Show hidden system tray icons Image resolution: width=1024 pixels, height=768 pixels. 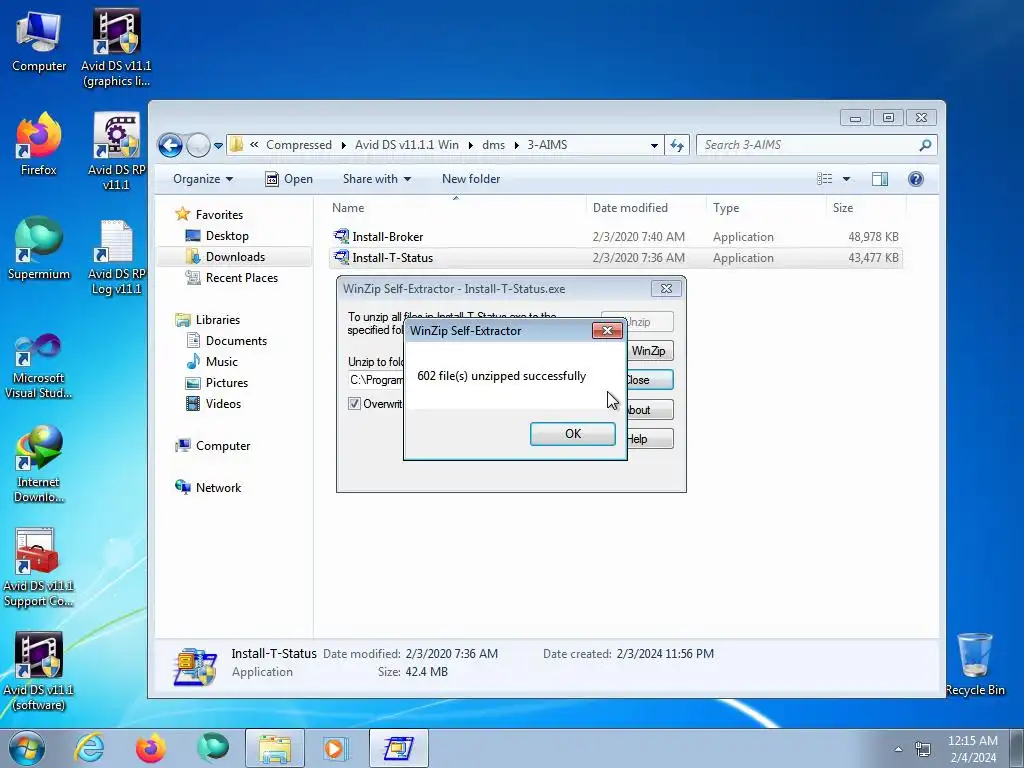898,749
